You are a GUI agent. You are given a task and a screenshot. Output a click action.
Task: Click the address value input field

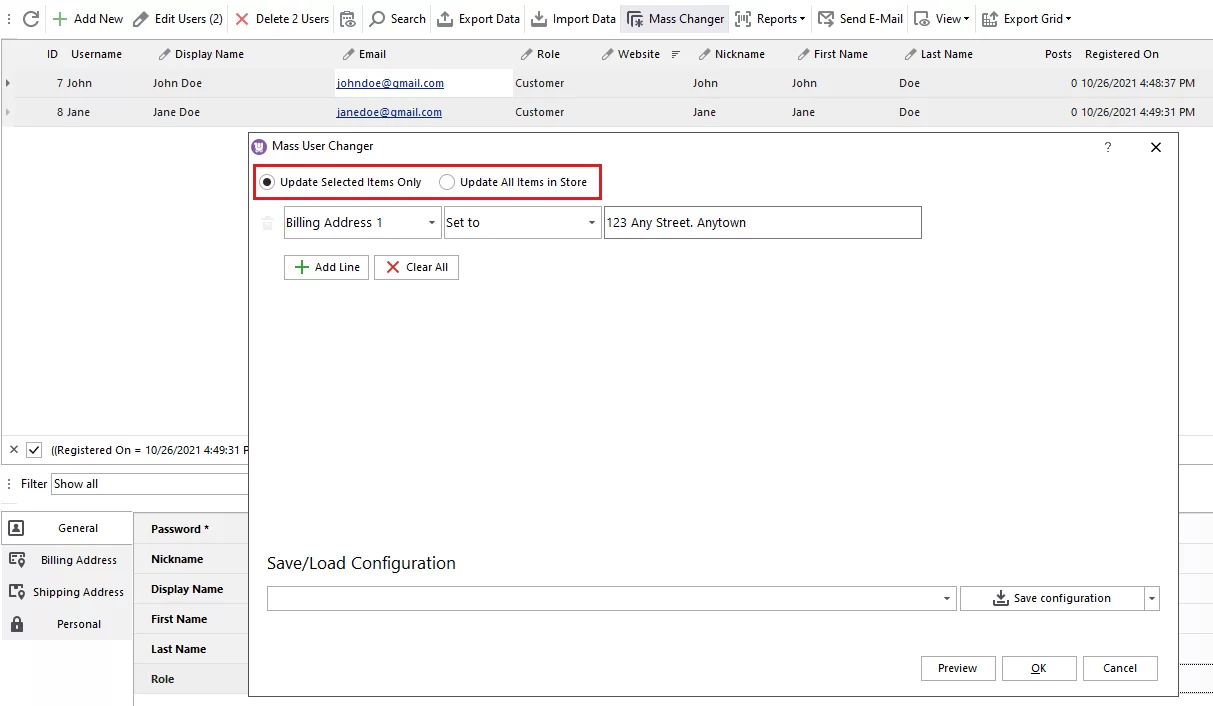coord(760,222)
